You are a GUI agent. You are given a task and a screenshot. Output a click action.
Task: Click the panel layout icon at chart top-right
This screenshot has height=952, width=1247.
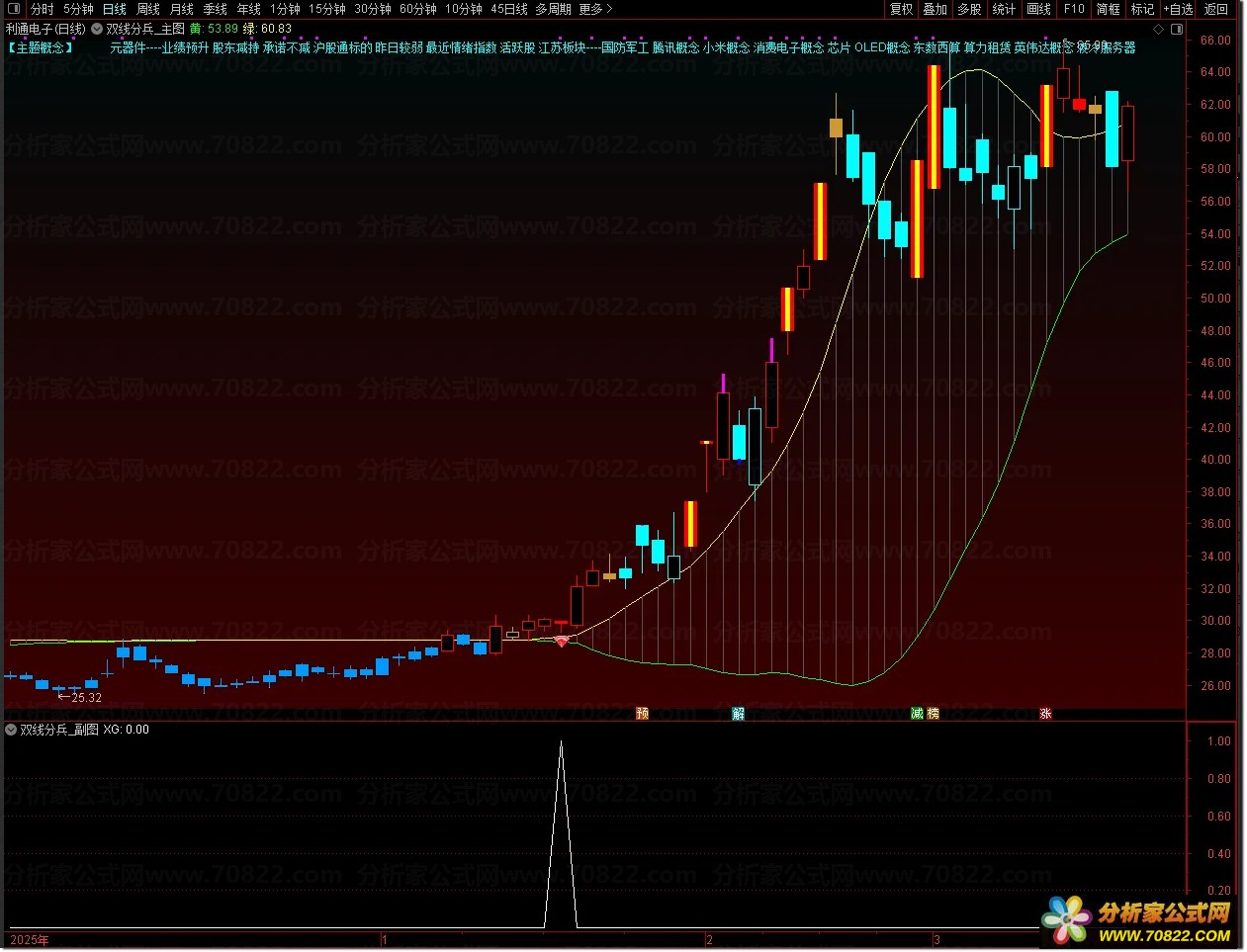(1175, 30)
